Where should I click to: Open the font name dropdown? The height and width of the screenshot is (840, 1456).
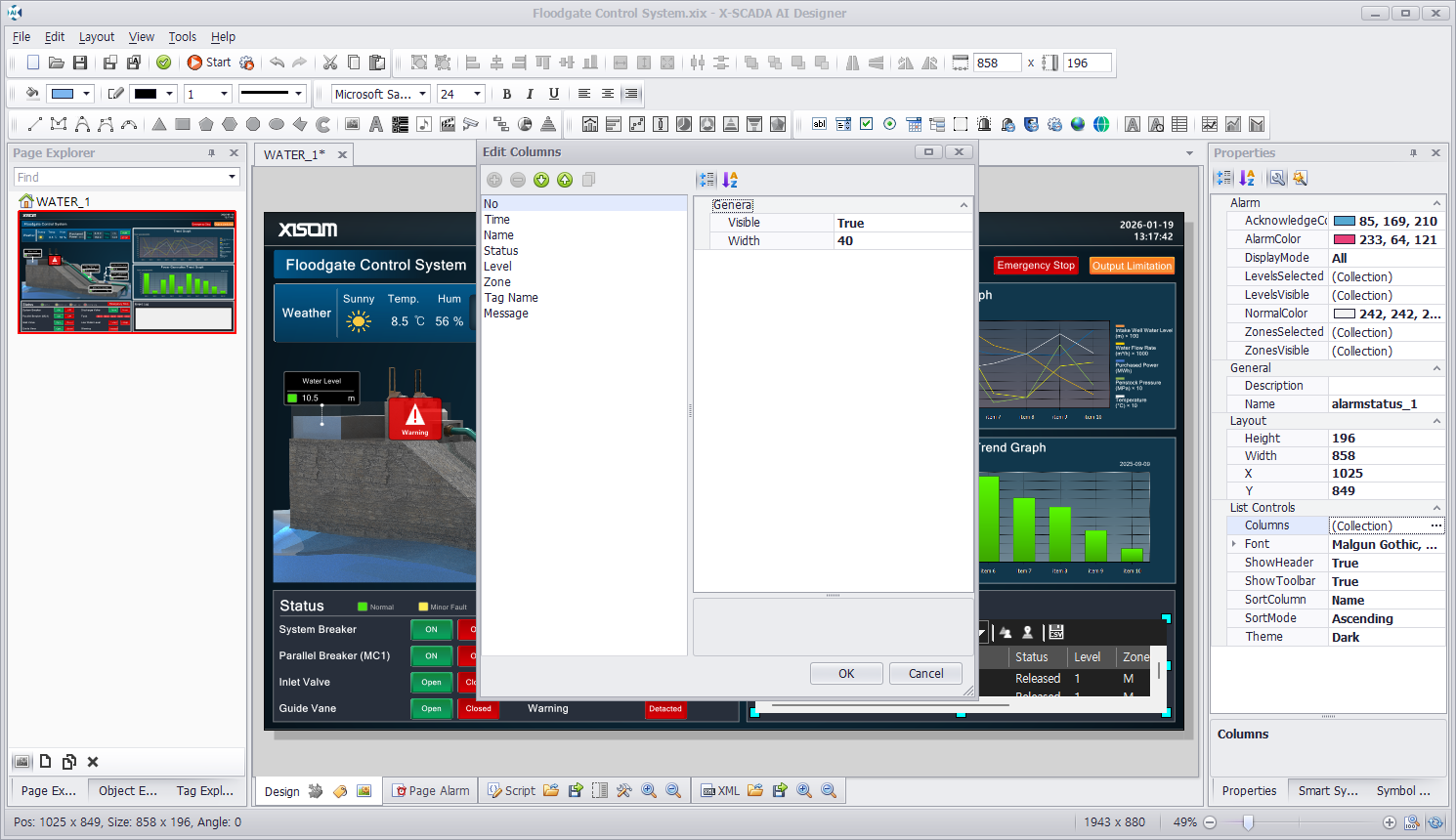[423, 94]
